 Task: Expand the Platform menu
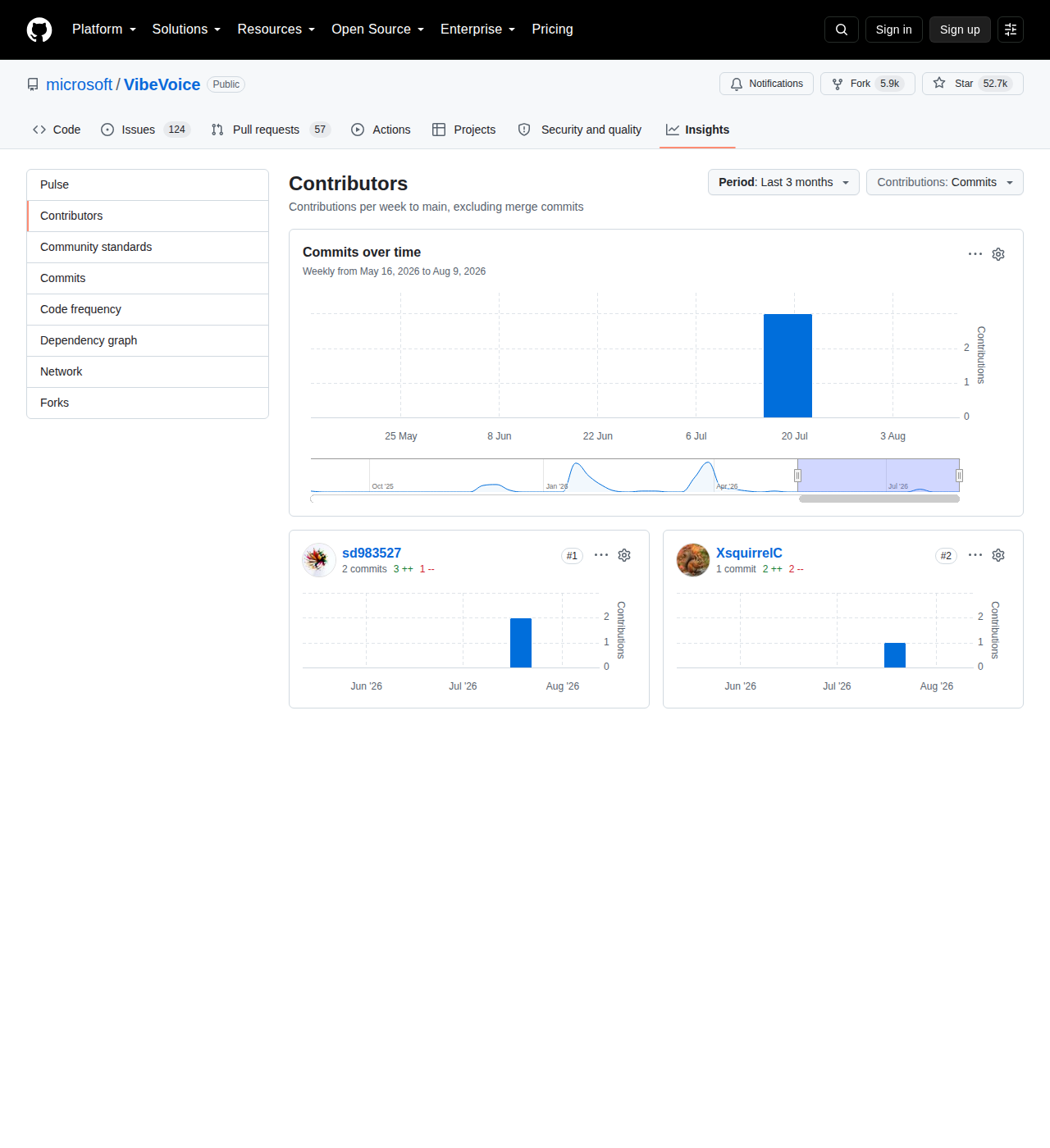104,30
